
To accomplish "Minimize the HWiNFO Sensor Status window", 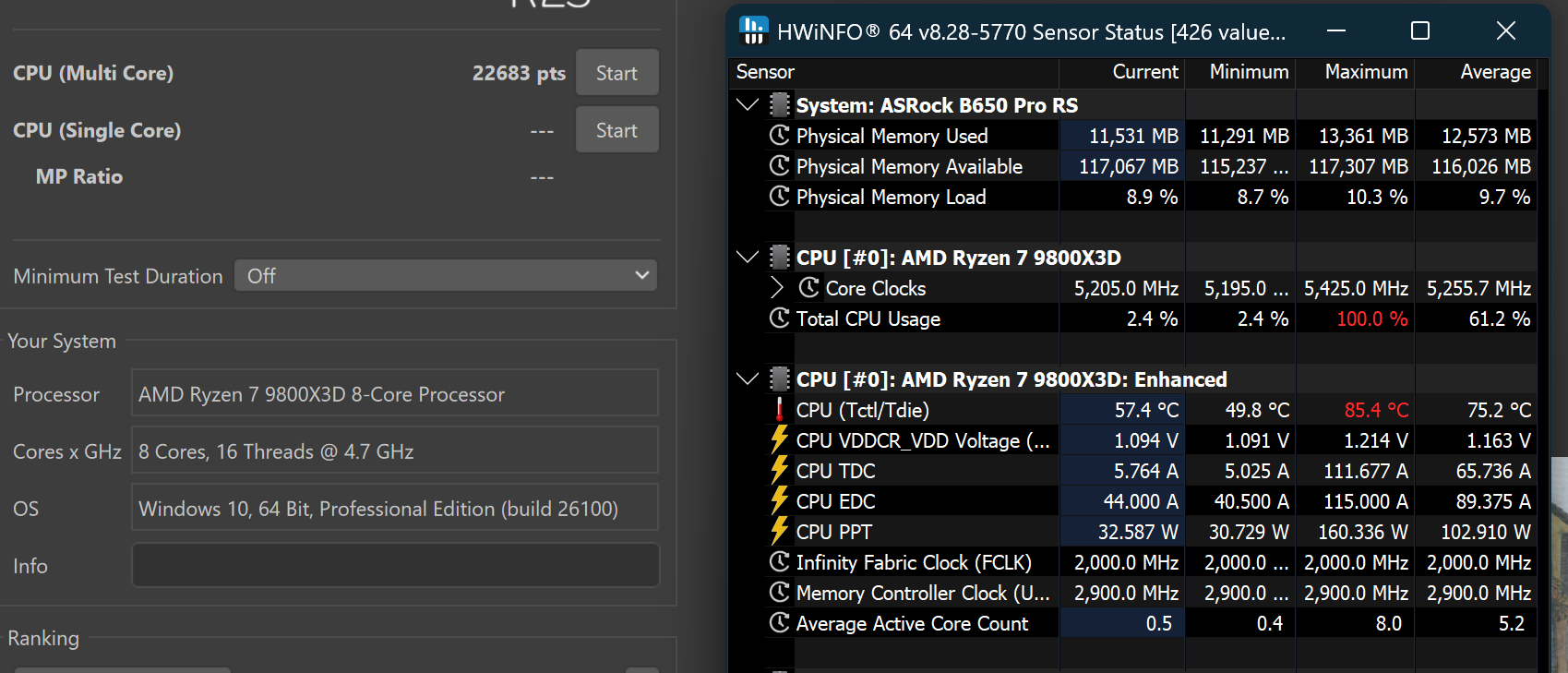I will (1335, 30).
